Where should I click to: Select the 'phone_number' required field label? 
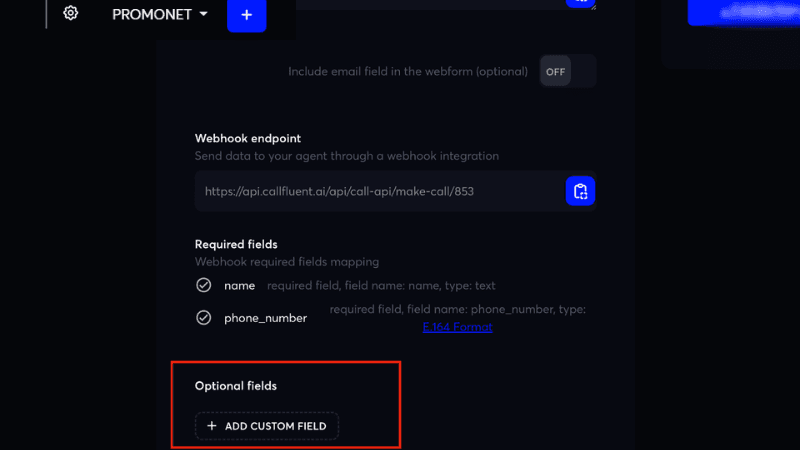265,318
